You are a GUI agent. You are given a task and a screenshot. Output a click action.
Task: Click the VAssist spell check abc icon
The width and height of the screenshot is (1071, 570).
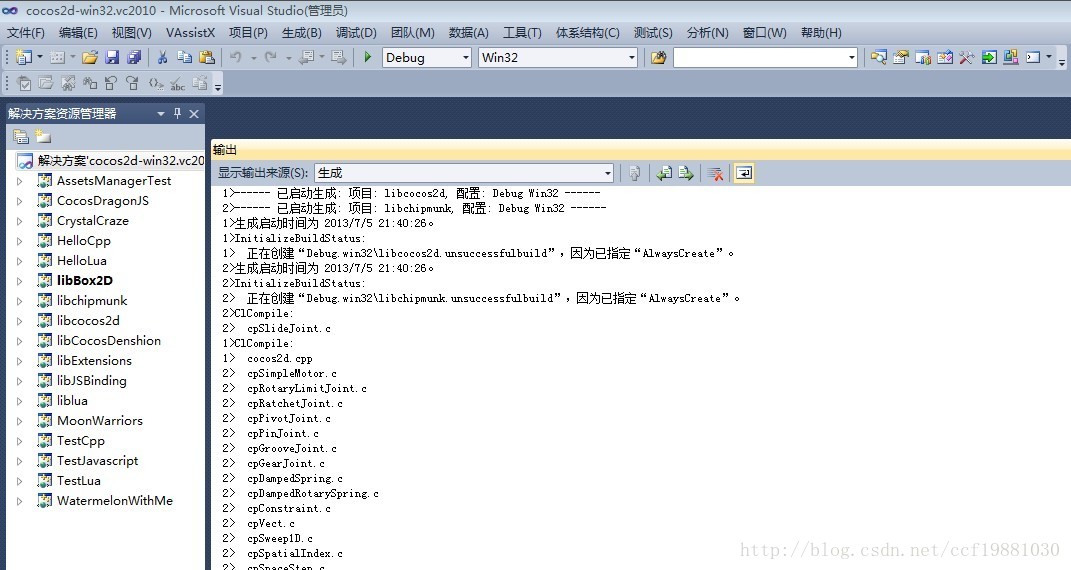[x=178, y=84]
